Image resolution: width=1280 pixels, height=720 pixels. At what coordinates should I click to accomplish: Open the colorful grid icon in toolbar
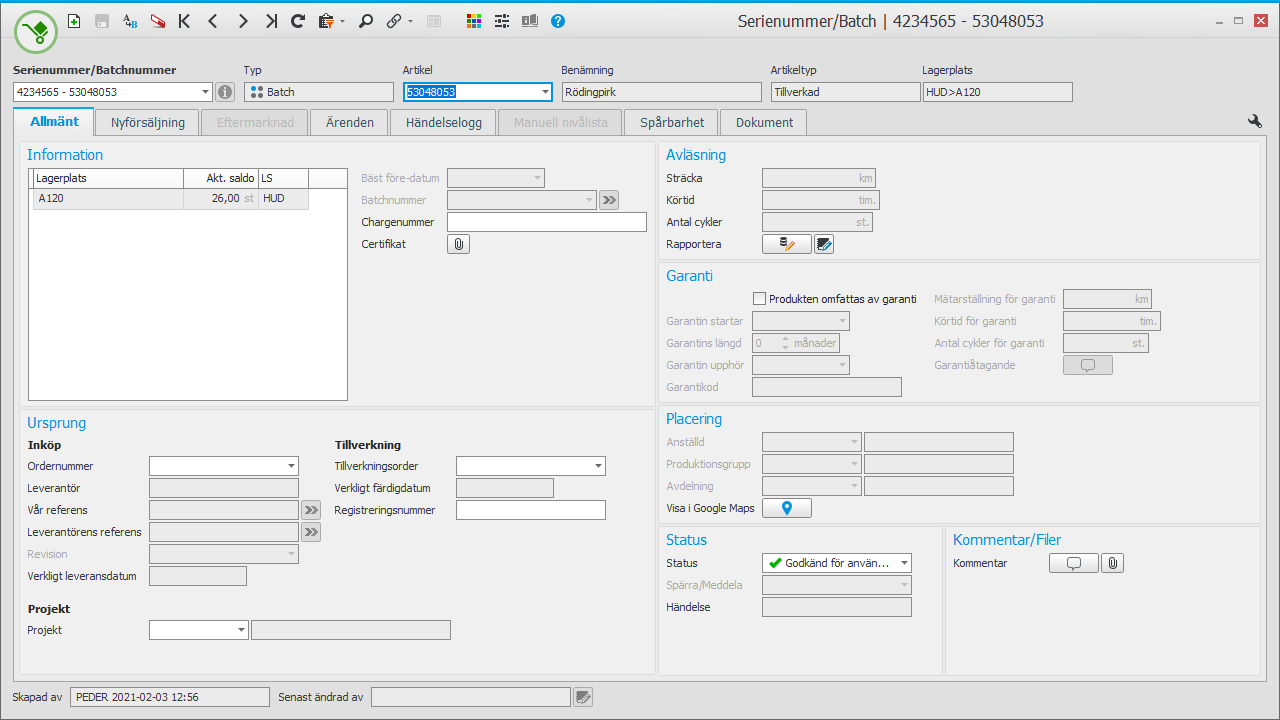click(x=474, y=21)
